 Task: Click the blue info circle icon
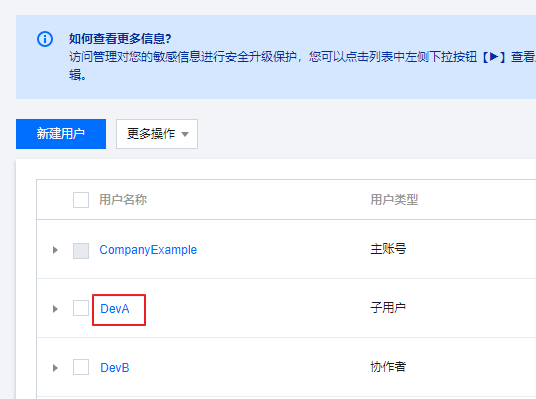45,39
